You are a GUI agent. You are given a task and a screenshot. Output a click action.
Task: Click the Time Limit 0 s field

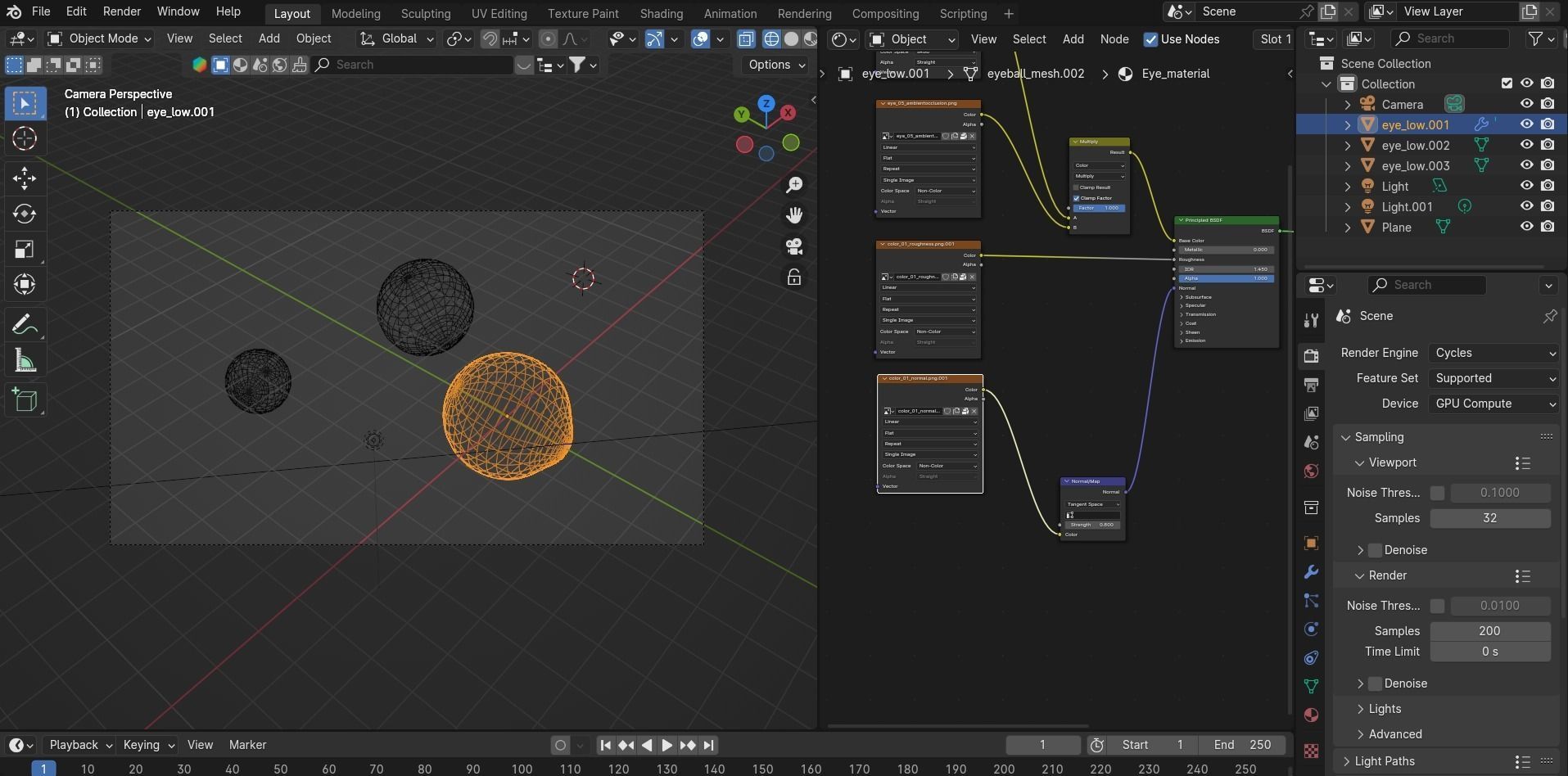tap(1490, 652)
